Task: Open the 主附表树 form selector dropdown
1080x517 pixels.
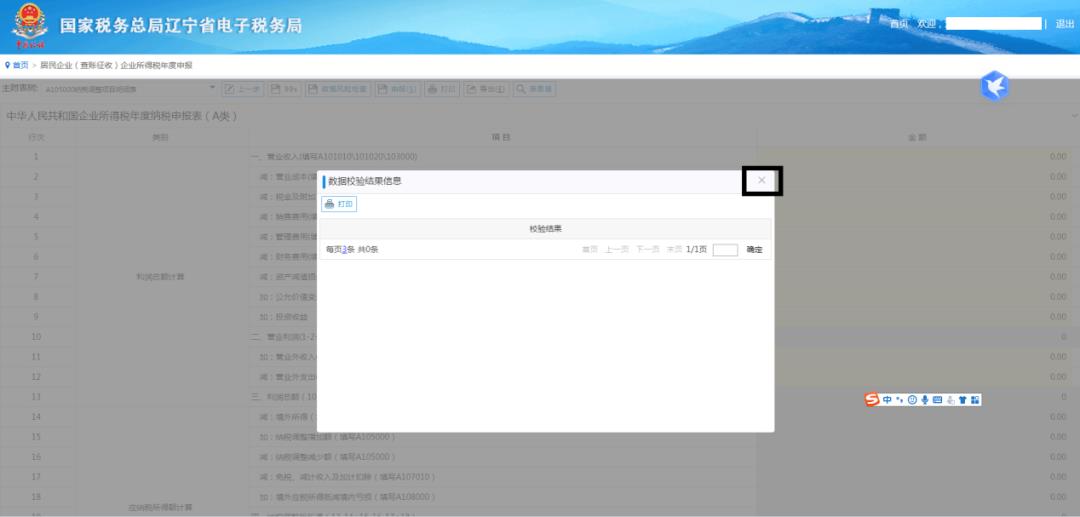Action: (x=131, y=89)
